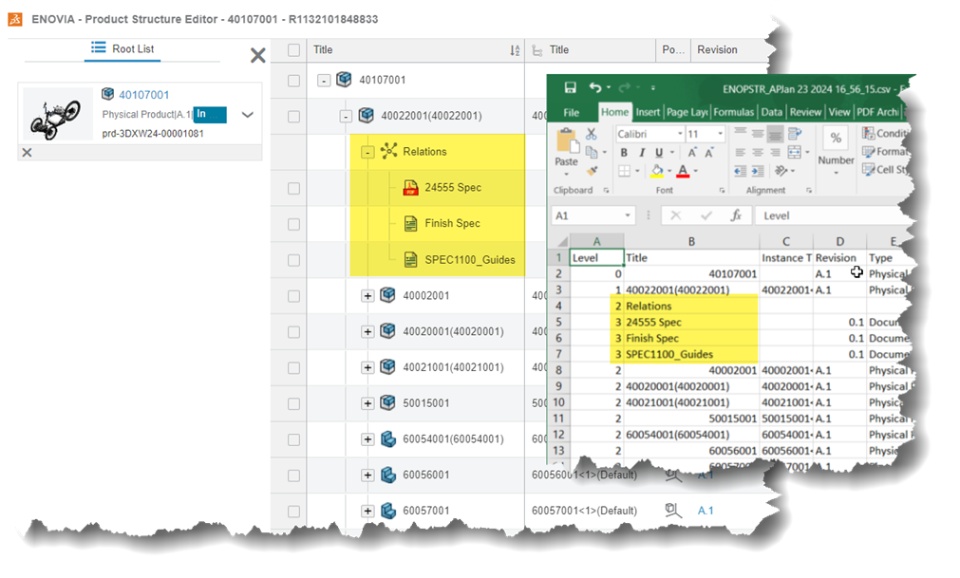Click the PDF icon for 24555 Spec

[x=410, y=187]
